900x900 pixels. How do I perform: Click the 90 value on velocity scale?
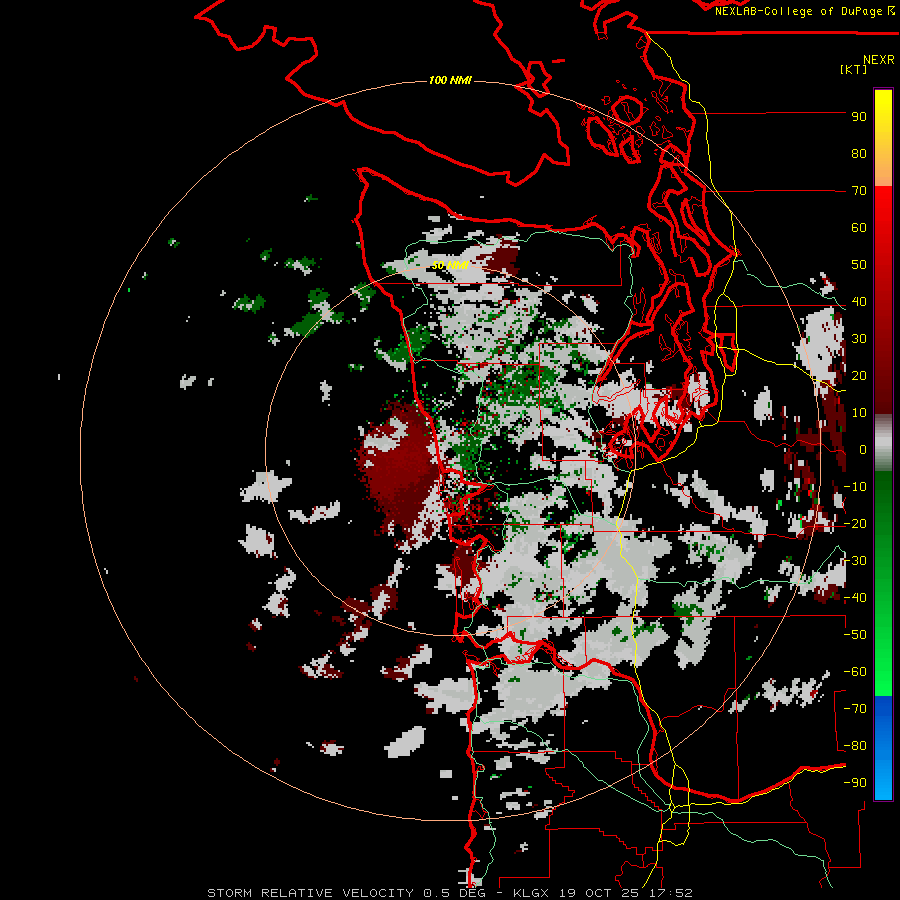pyautogui.click(x=859, y=117)
